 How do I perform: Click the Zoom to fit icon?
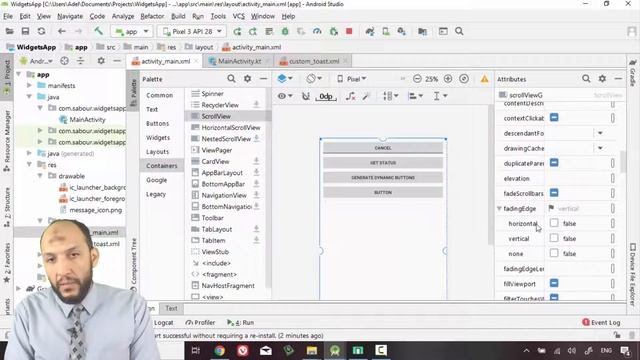[464, 79]
